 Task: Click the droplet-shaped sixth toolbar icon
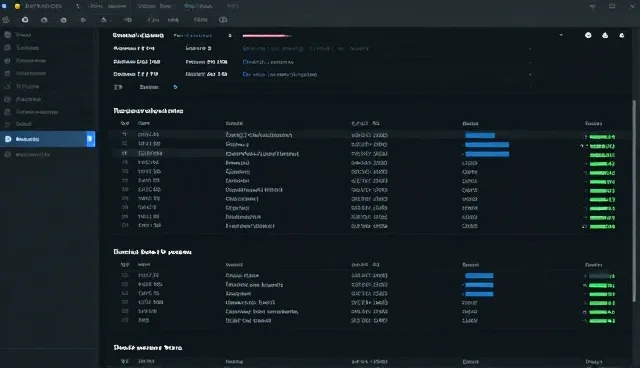(104, 20)
